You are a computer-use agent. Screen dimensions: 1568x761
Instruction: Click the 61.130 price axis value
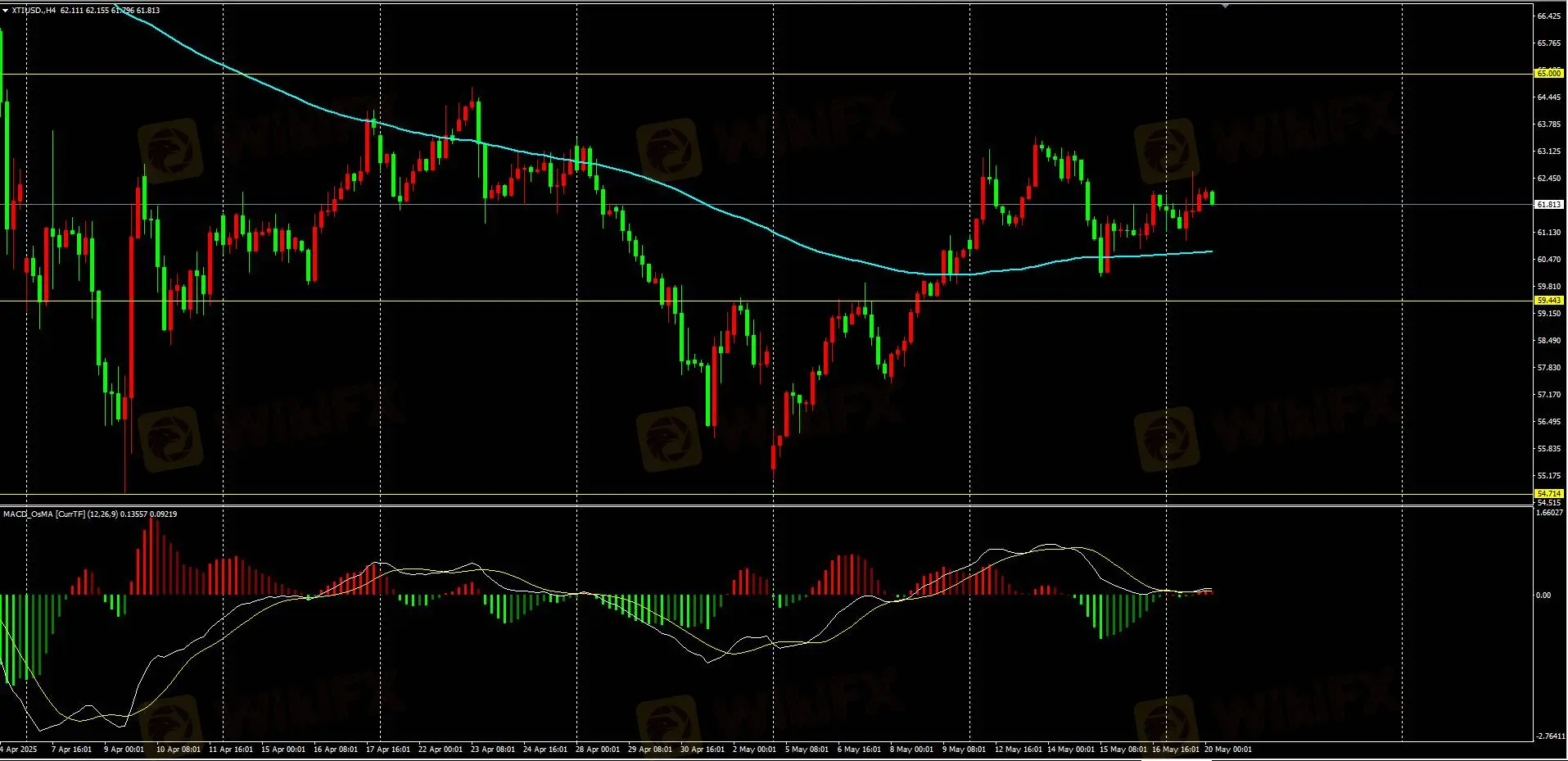[x=1548, y=233]
